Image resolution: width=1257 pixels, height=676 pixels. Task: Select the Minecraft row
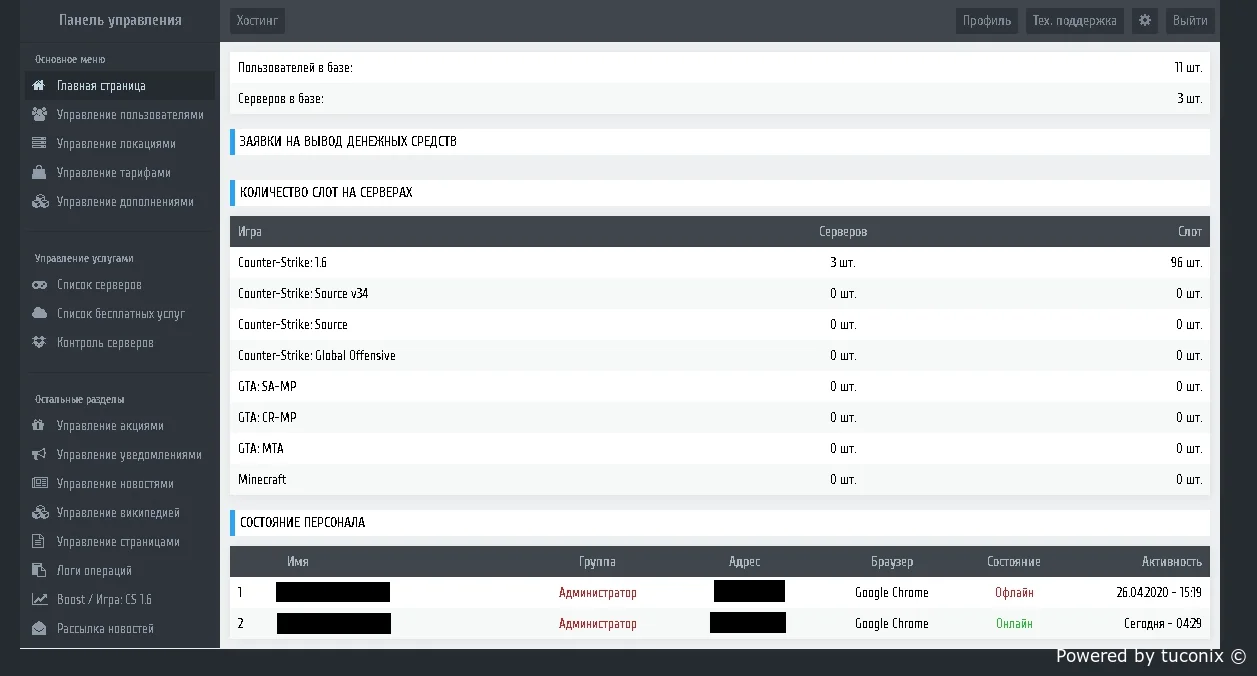[x=719, y=480]
